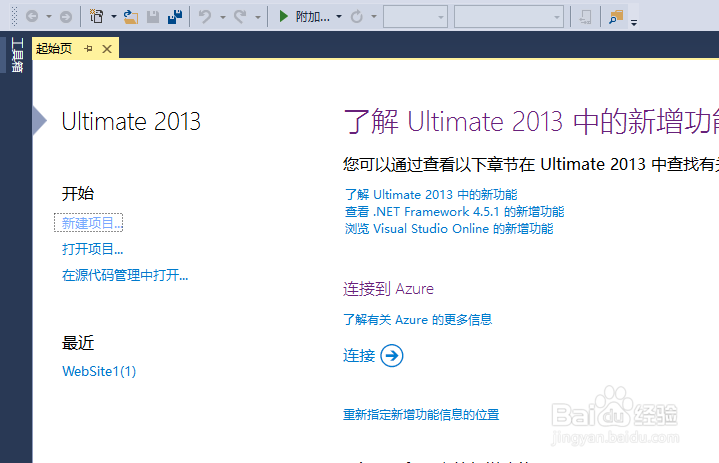Screen dimensions: 719x463
Task: Click 在源代码管理中打开... link
Action: (x=125, y=275)
